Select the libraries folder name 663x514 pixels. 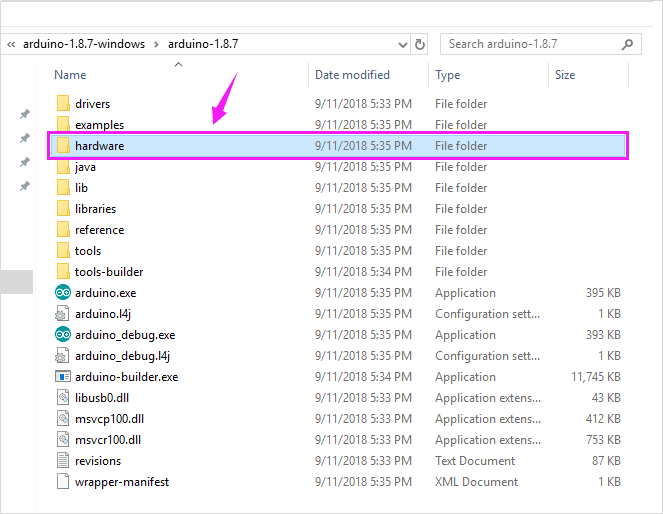[x=95, y=208]
